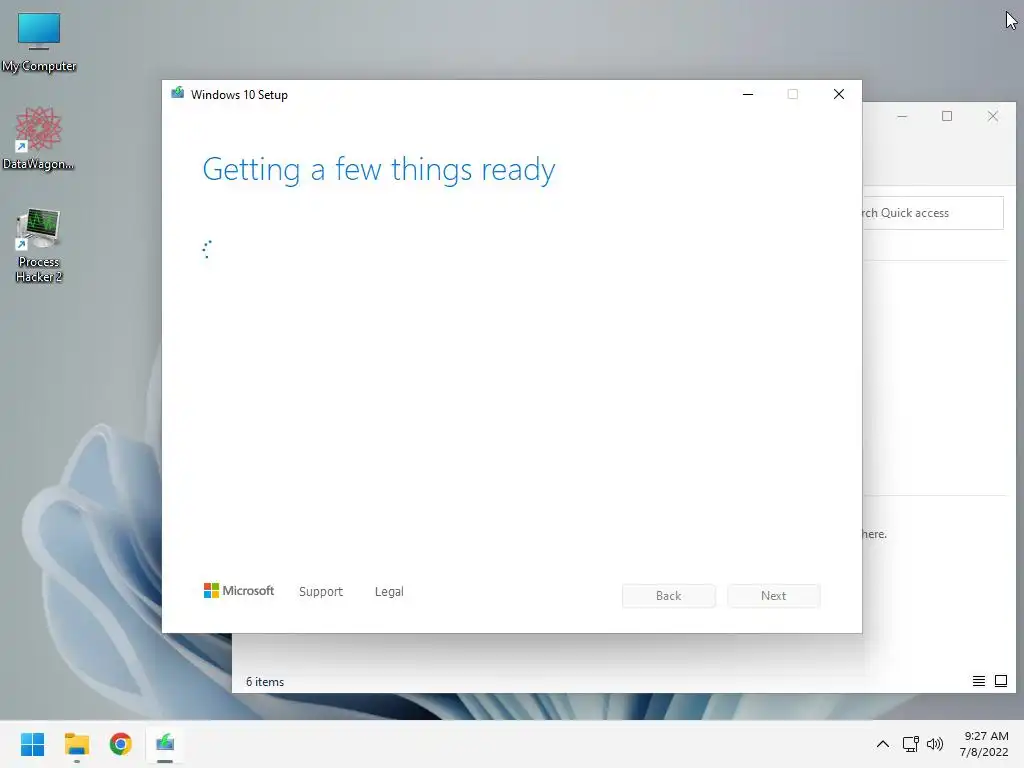Switch Explorer to large icons view
Screen dimensions: 1024x768
click(1000, 681)
